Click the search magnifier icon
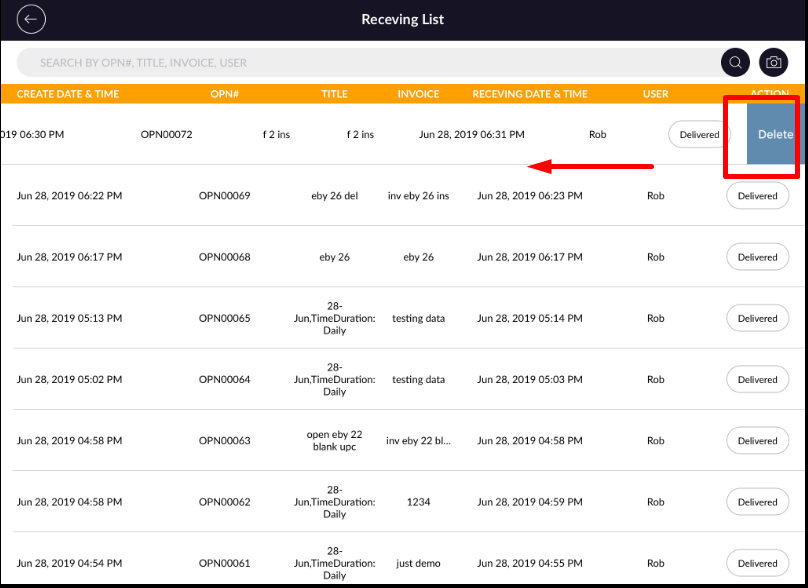This screenshot has width=808, height=588. coord(735,62)
